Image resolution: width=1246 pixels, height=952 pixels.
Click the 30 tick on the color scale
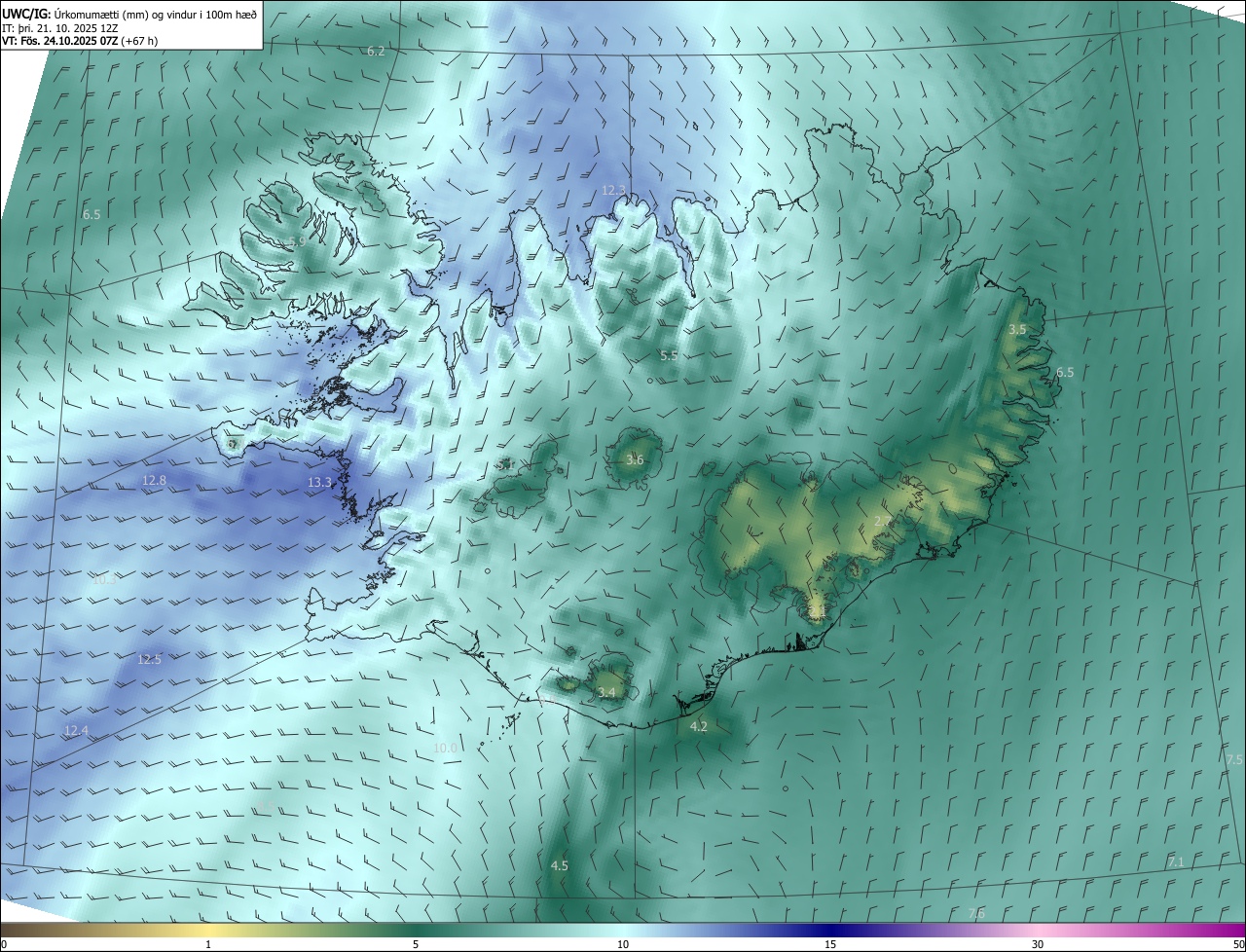(x=1038, y=944)
